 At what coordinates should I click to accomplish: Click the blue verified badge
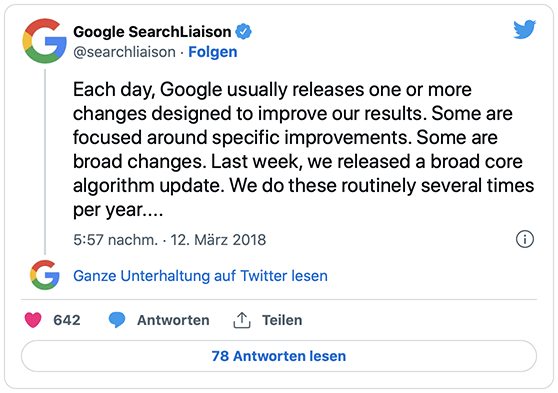pyautogui.click(x=243, y=32)
